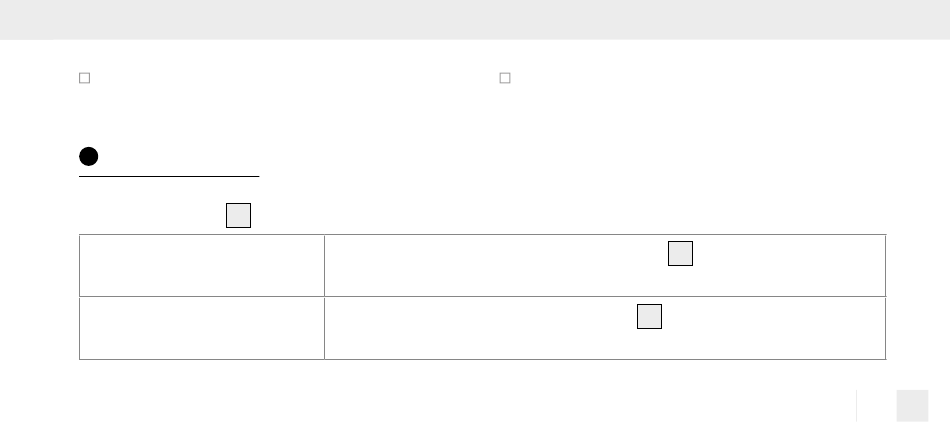Screen dimensions: 950x435
Task: Click the gray square box in second table row
Action: pos(649,316)
